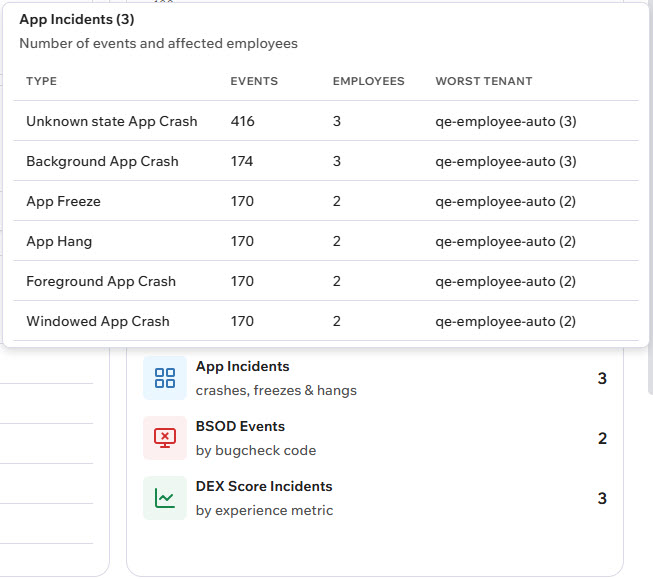Click employees count for Windowed App Crash
653x579 pixels.
(x=337, y=321)
